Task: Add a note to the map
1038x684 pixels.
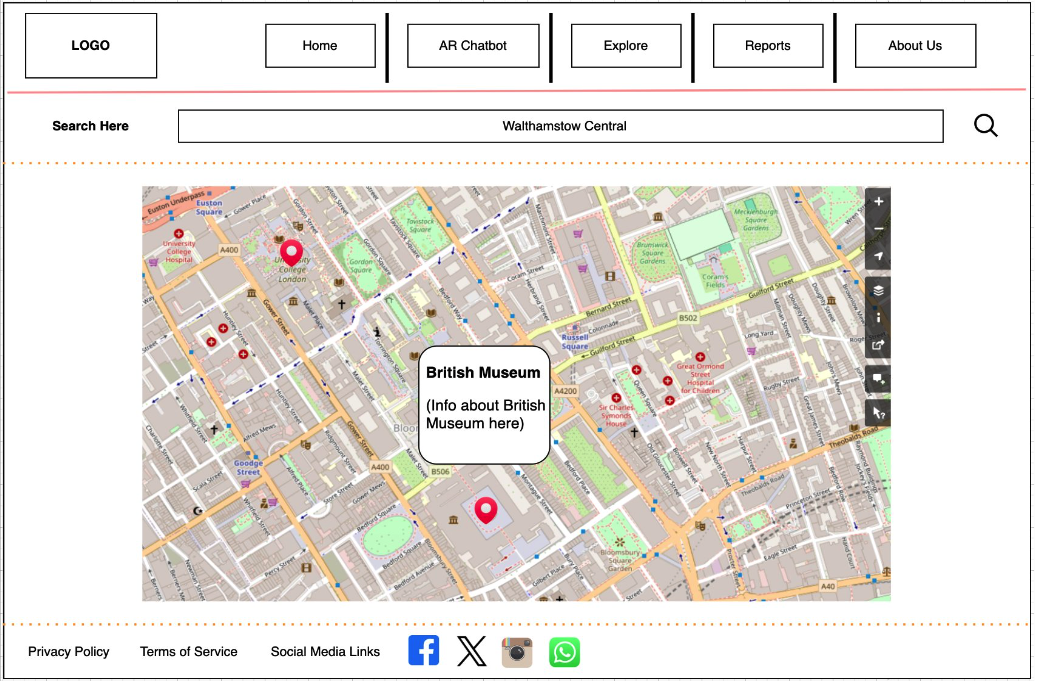Action: click(878, 380)
